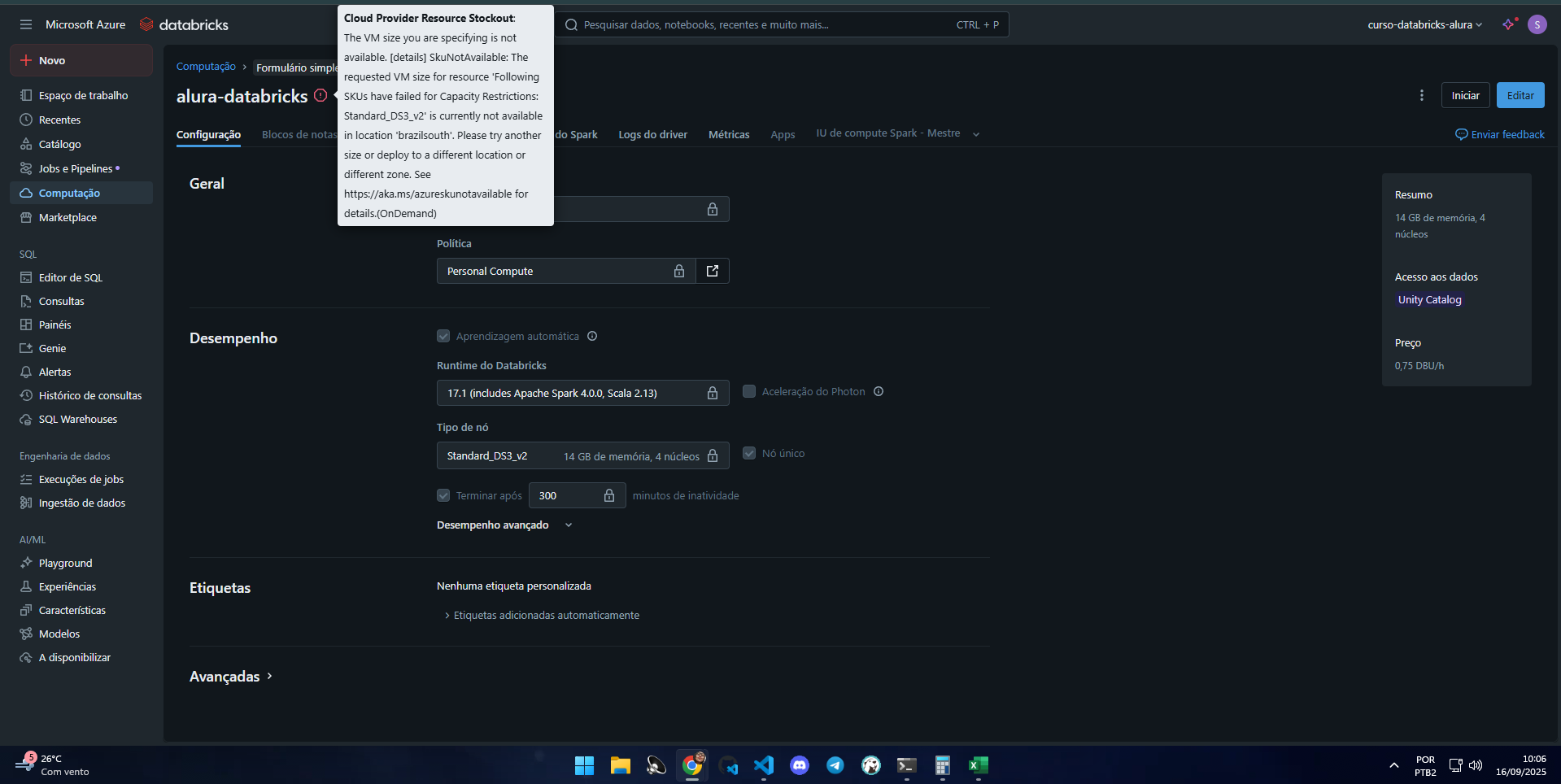Image resolution: width=1561 pixels, height=784 pixels.
Task: Click the Unity Catalog tag
Action: click(1429, 299)
